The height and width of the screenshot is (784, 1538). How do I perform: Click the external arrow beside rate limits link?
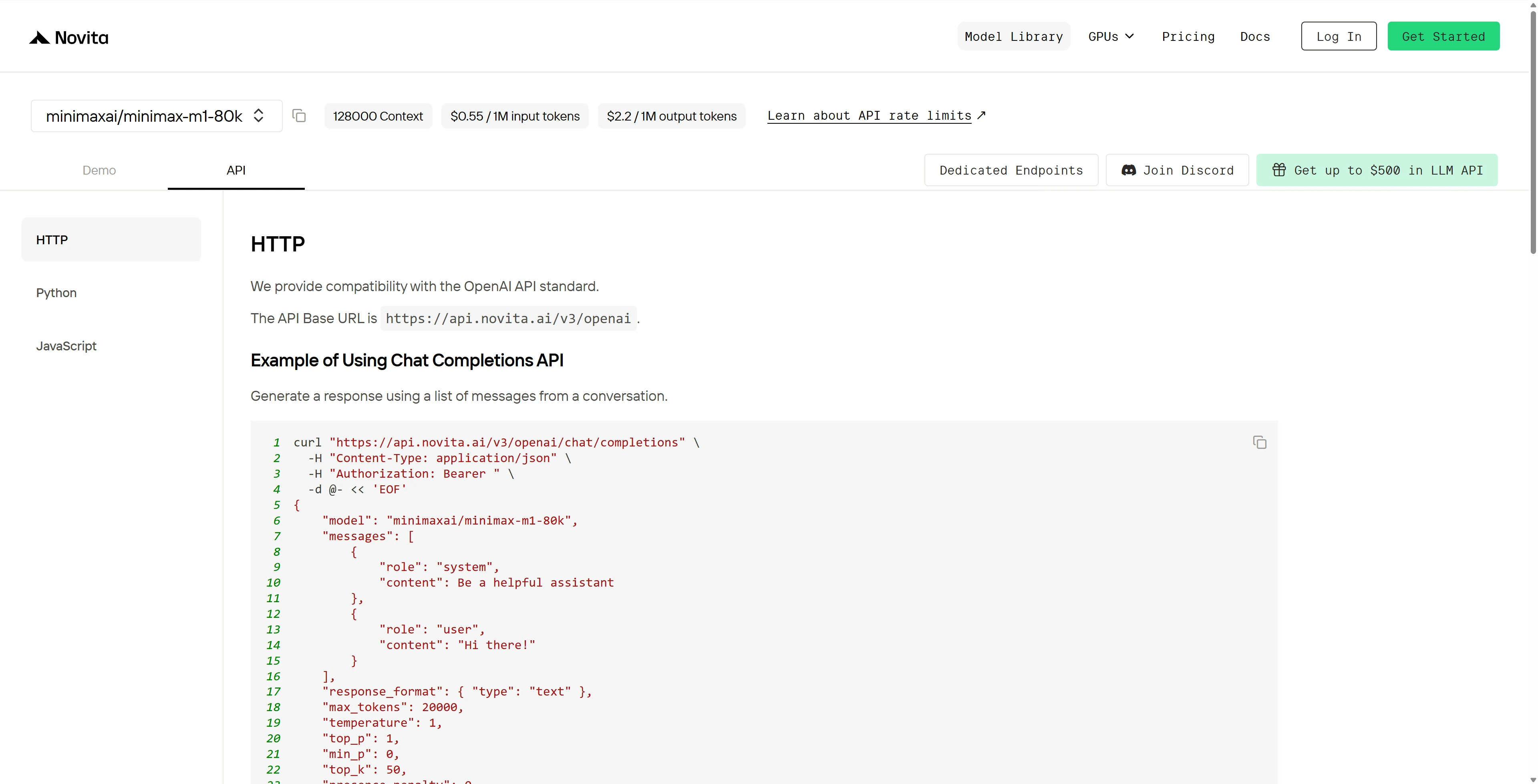click(982, 115)
